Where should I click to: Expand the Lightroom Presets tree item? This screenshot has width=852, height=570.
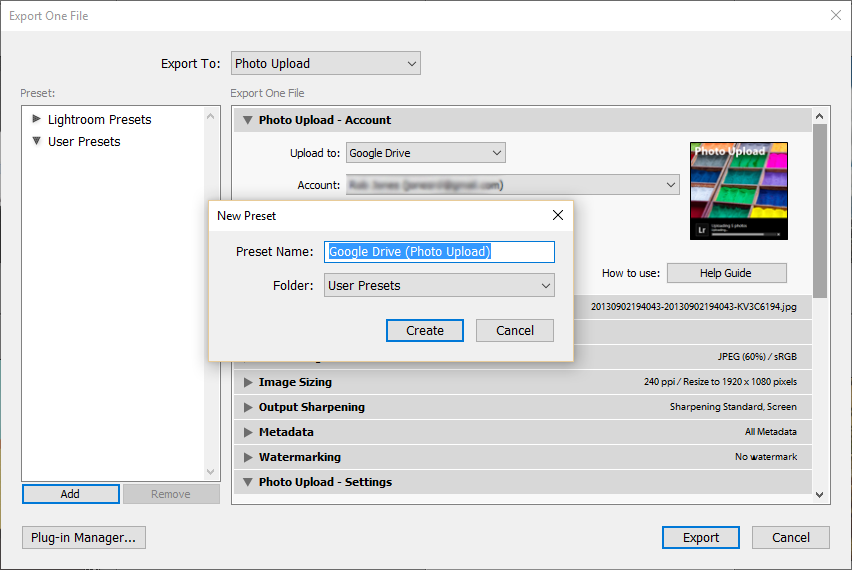pyautogui.click(x=37, y=119)
